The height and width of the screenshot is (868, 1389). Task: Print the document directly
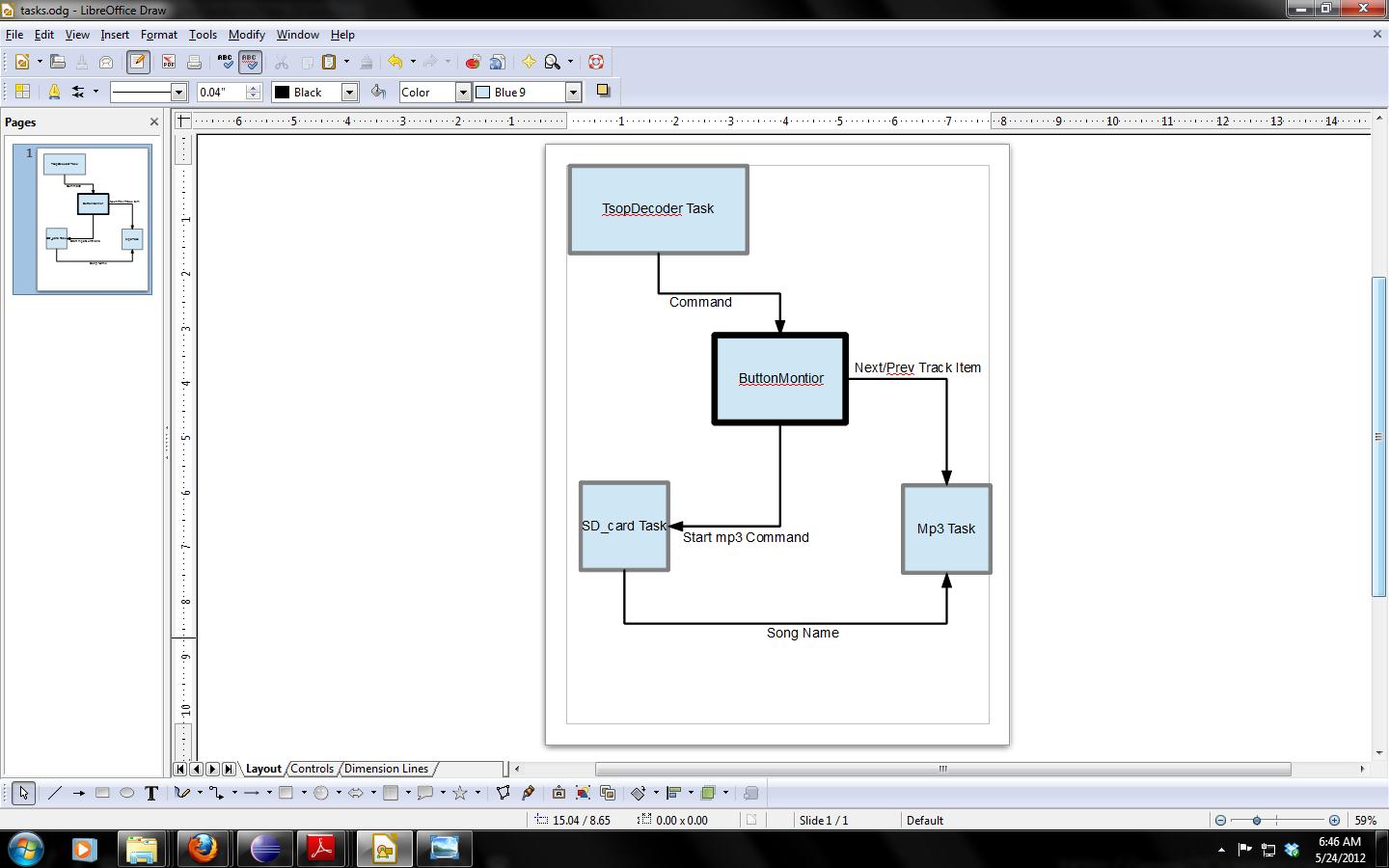[x=194, y=62]
